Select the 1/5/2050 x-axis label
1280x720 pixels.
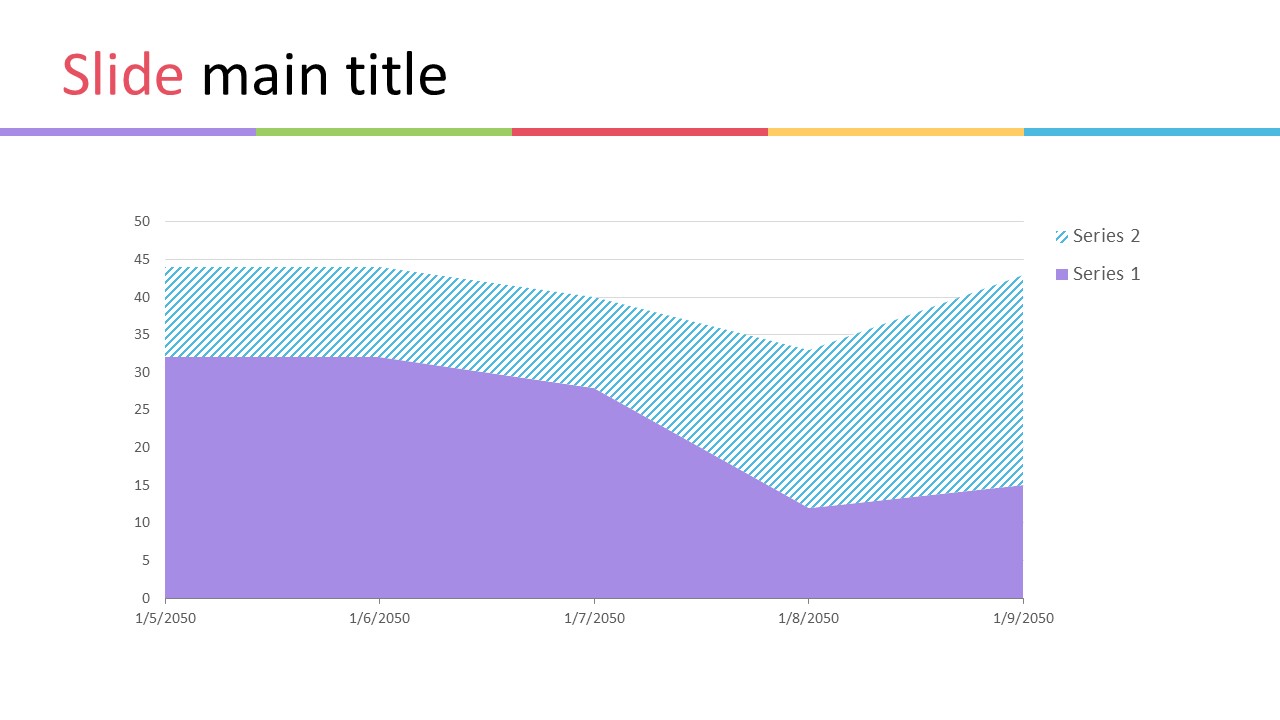coord(166,618)
